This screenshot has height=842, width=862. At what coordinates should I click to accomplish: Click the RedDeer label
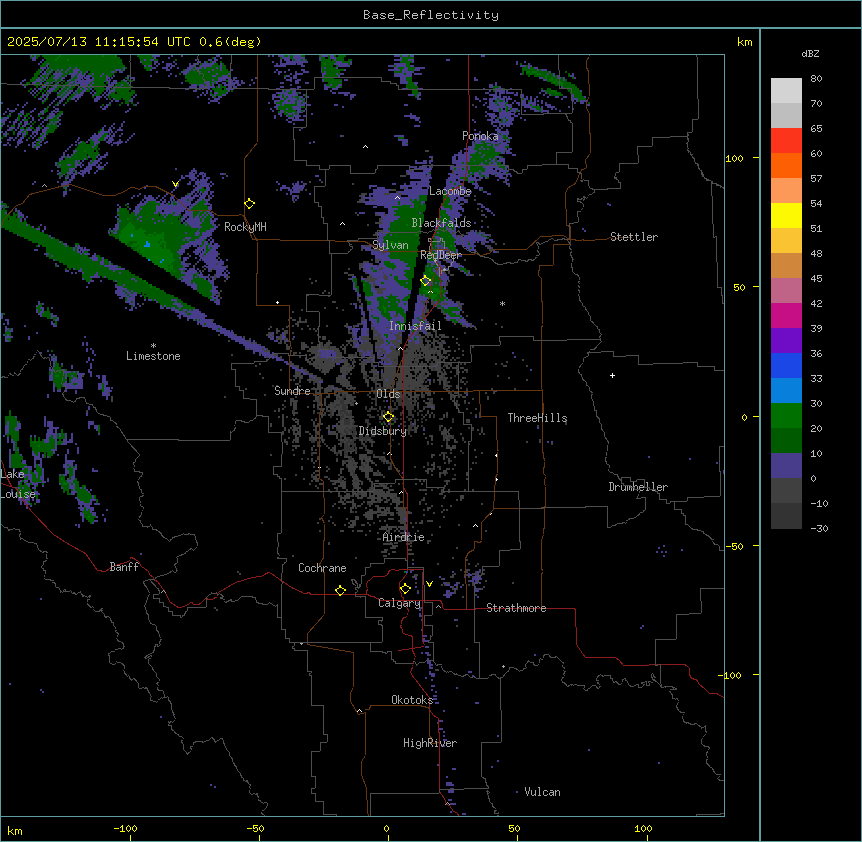tap(441, 255)
